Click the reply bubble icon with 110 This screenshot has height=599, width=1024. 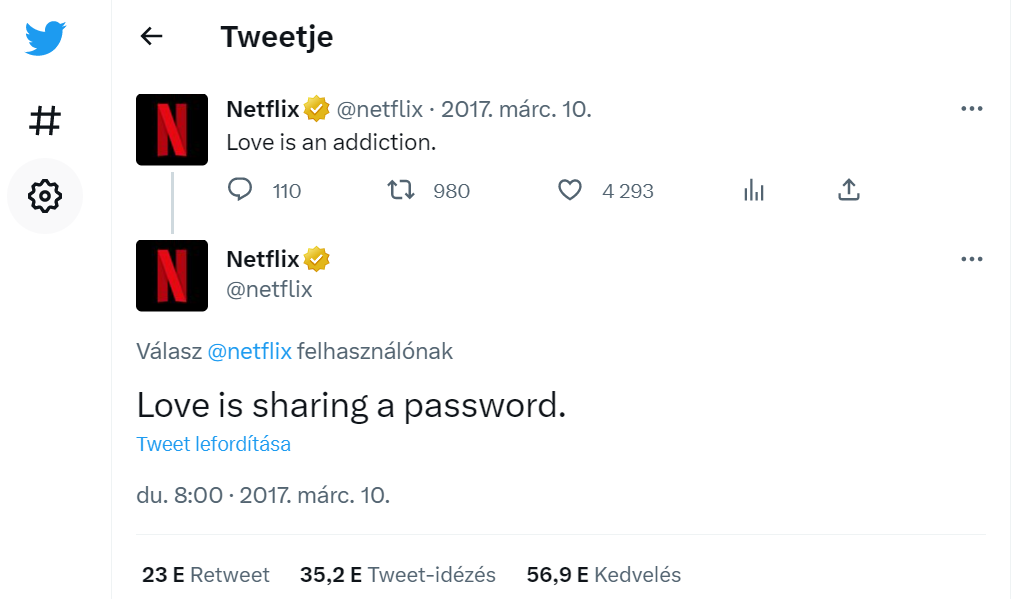click(x=240, y=189)
